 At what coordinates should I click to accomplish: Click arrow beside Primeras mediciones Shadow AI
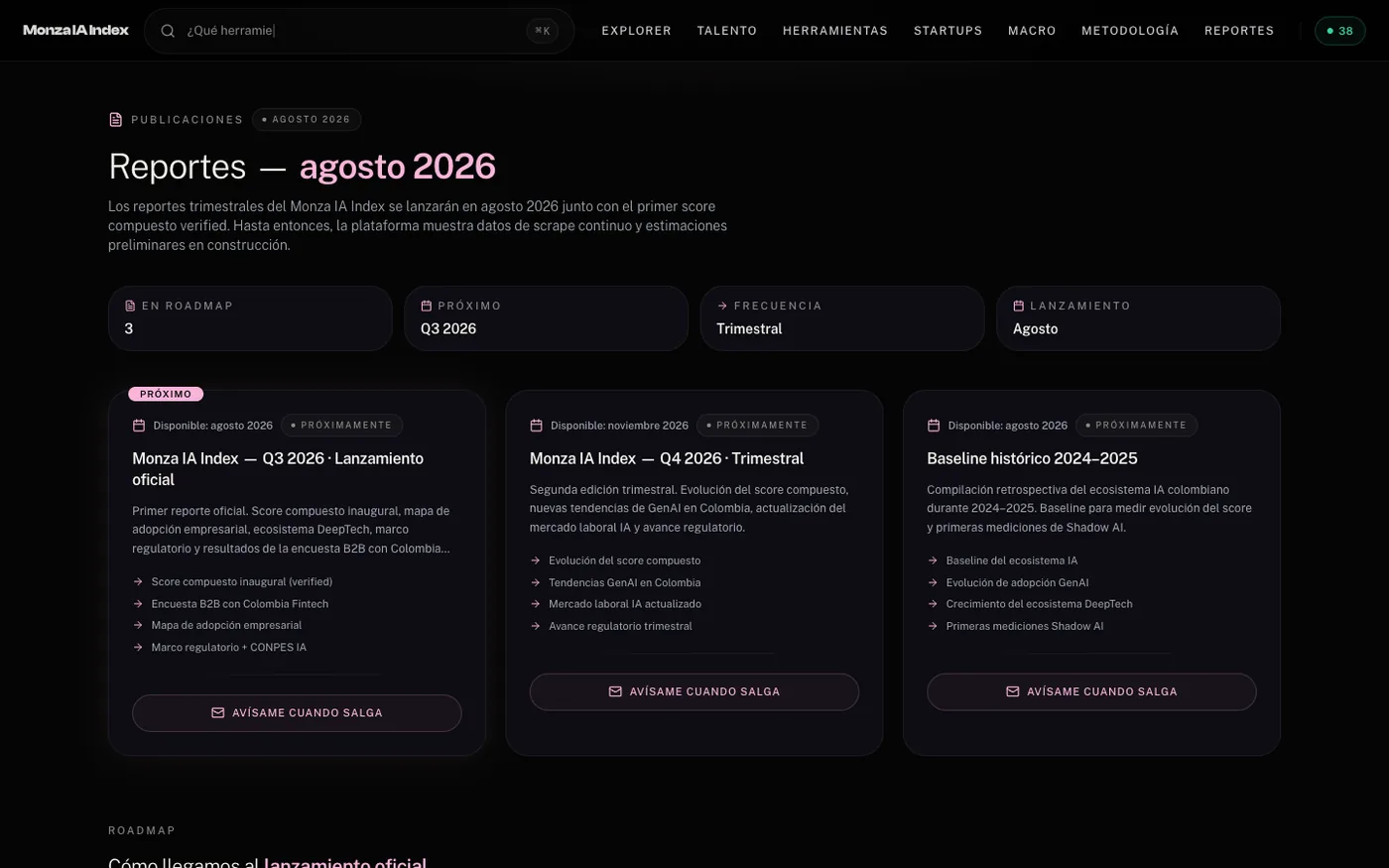[933, 626]
